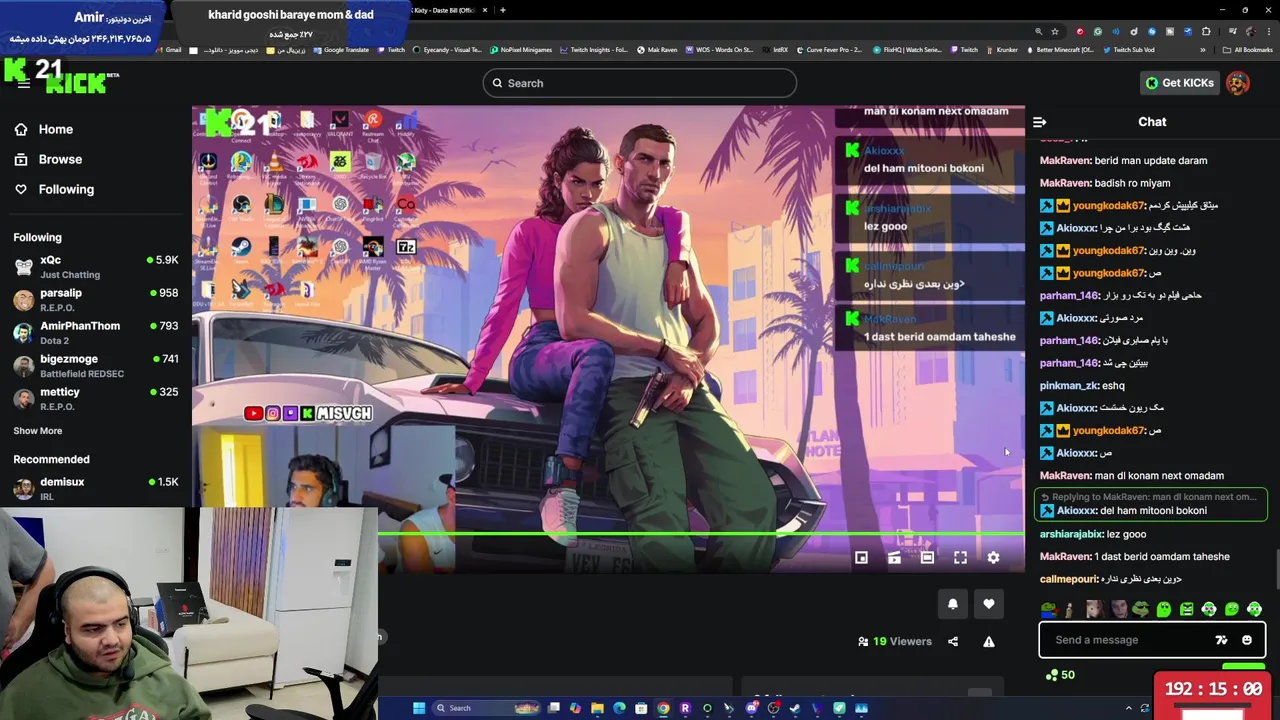Viewport: 1280px width, 720px height.
Task: Toggle mini player mode icon
Action: tap(861, 557)
